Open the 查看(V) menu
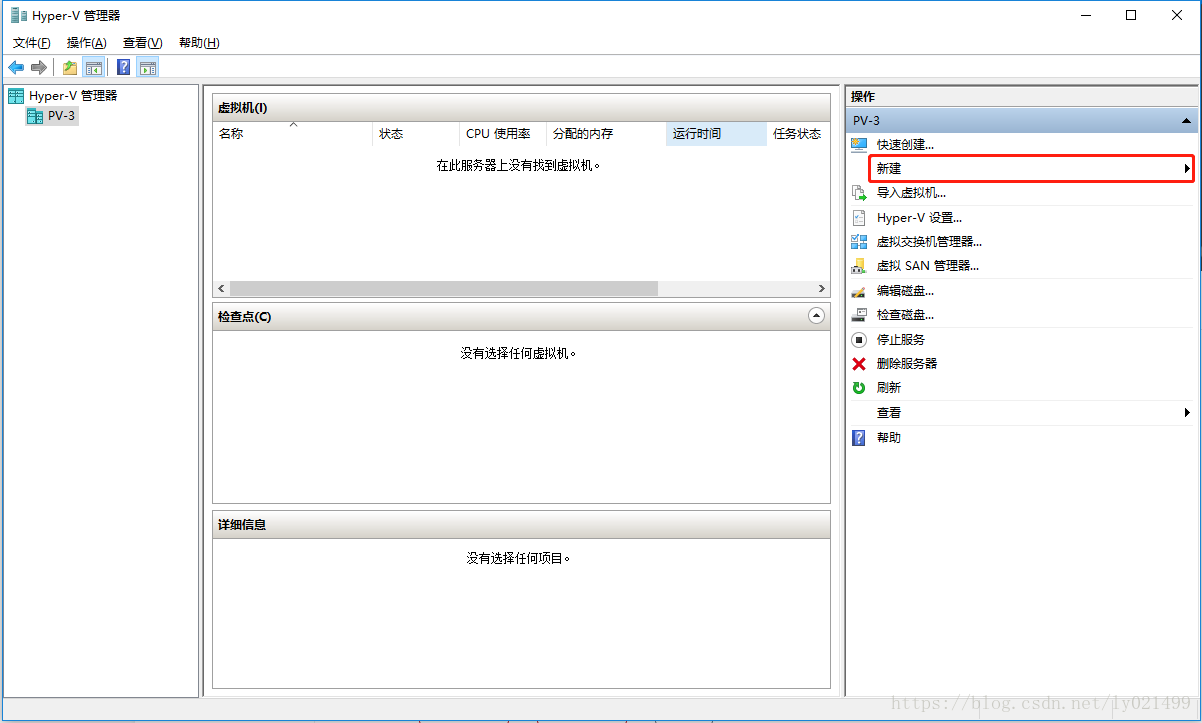The height and width of the screenshot is (723, 1202). (x=142, y=42)
